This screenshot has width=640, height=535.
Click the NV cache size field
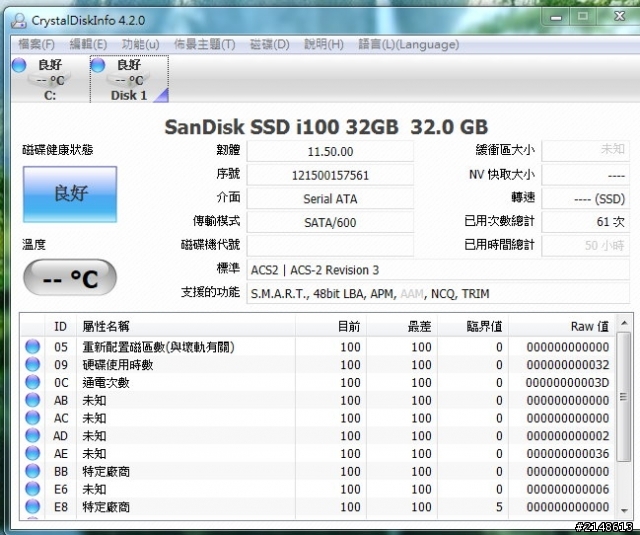pos(585,175)
